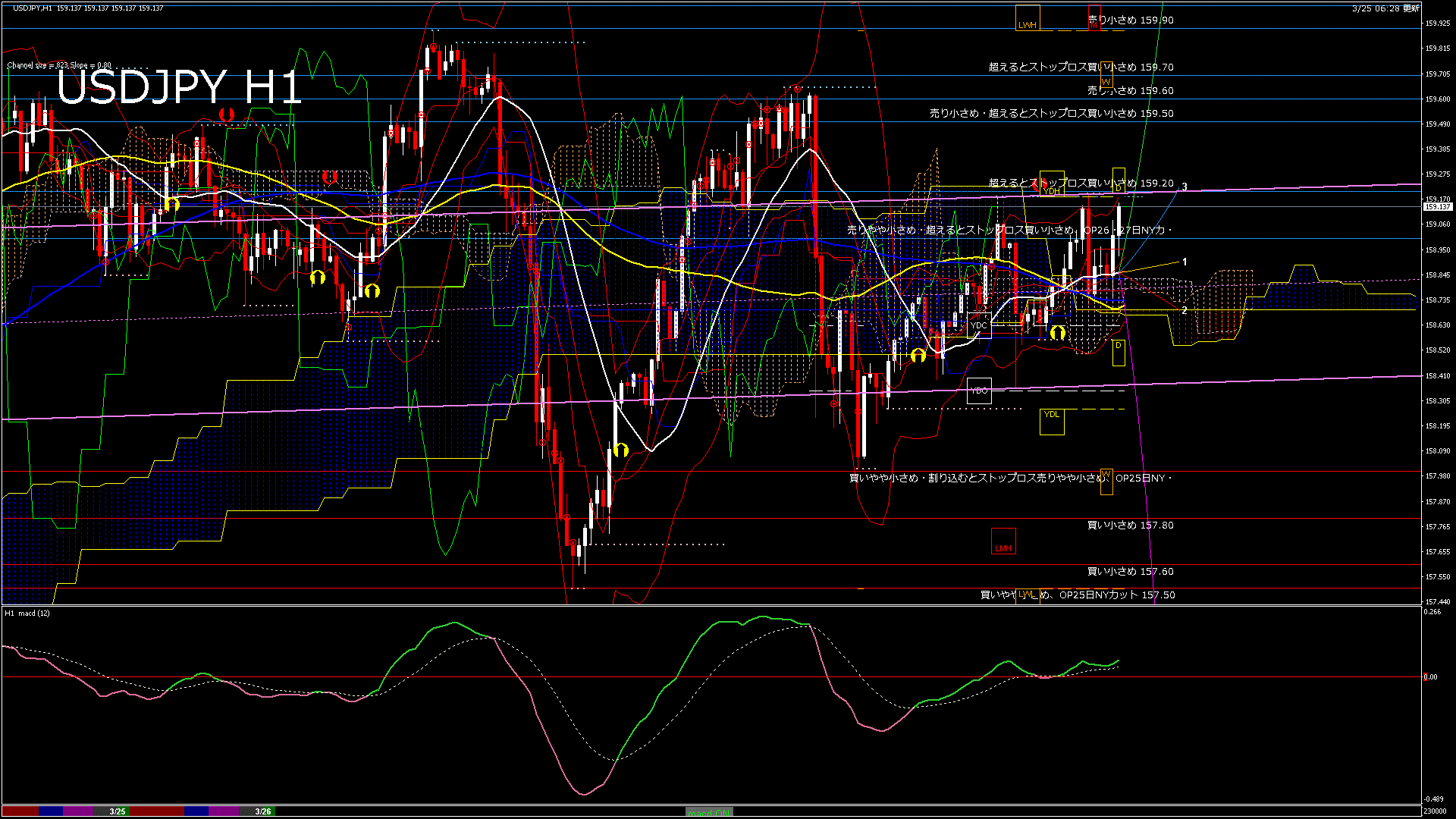1456x819 pixels.
Task: Click the orange LWL marker in bottom annotation
Action: tap(1028, 595)
